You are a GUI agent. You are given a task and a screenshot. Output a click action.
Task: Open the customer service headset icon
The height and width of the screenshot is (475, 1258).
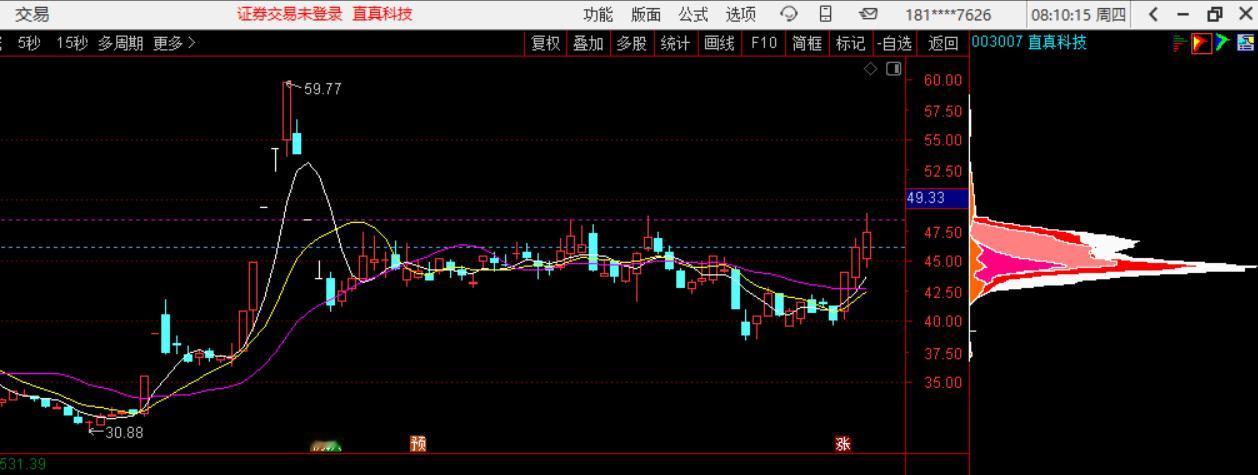coord(790,14)
